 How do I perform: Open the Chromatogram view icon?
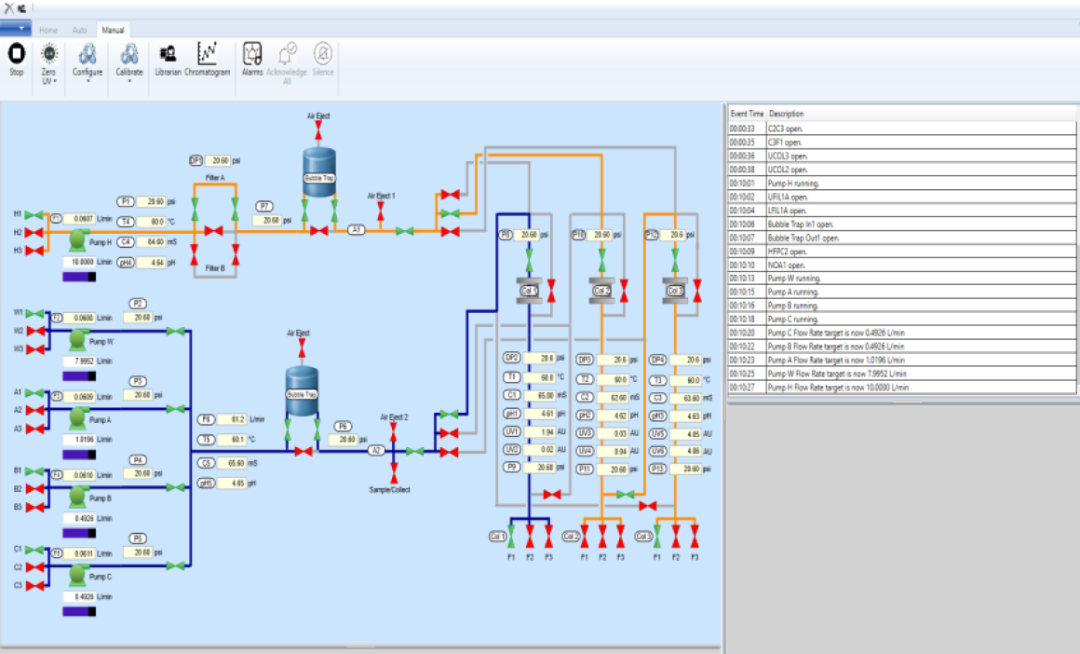point(207,54)
